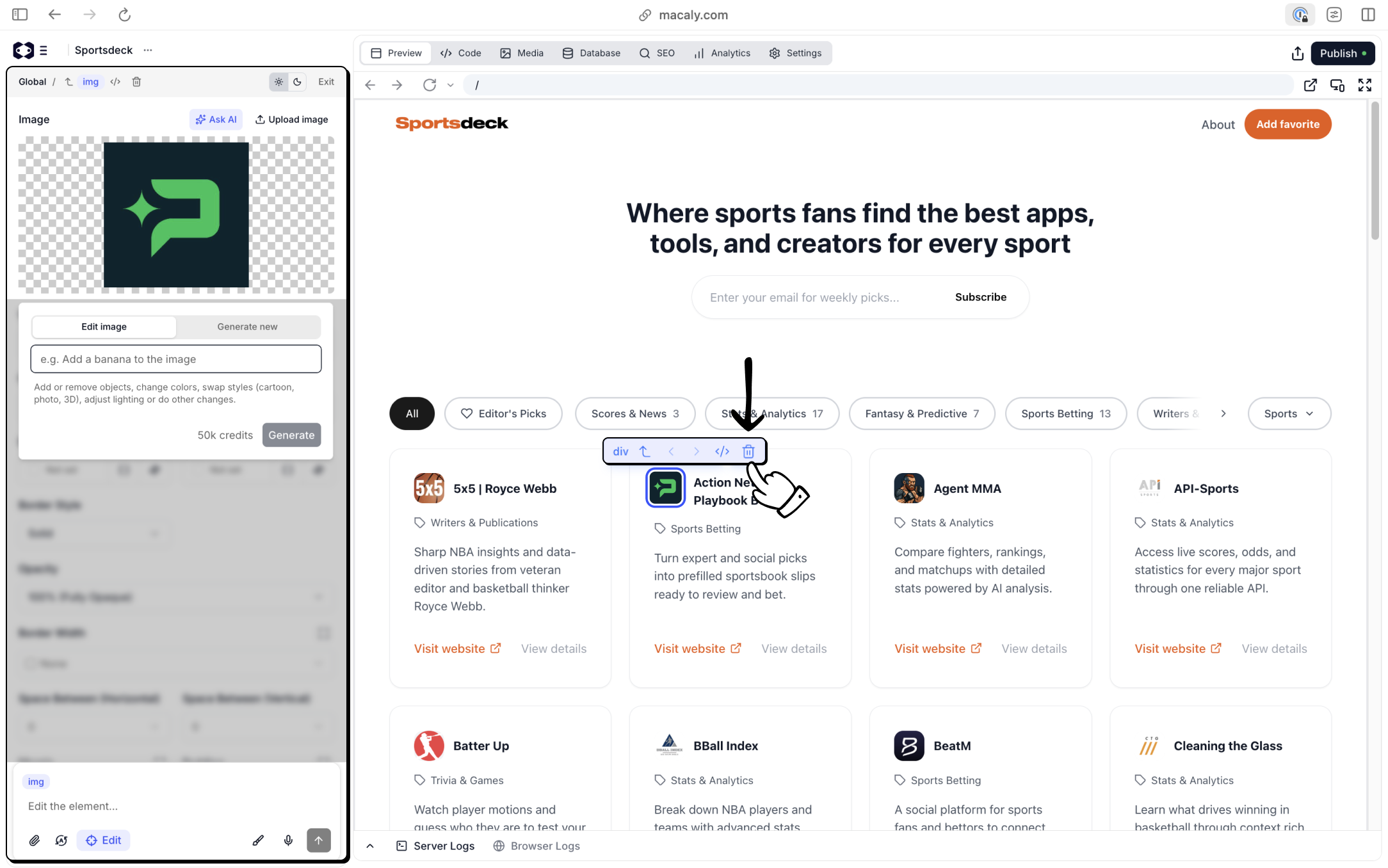Toggle the Edit mode button
Screen dimensions: 1388x868
point(104,840)
